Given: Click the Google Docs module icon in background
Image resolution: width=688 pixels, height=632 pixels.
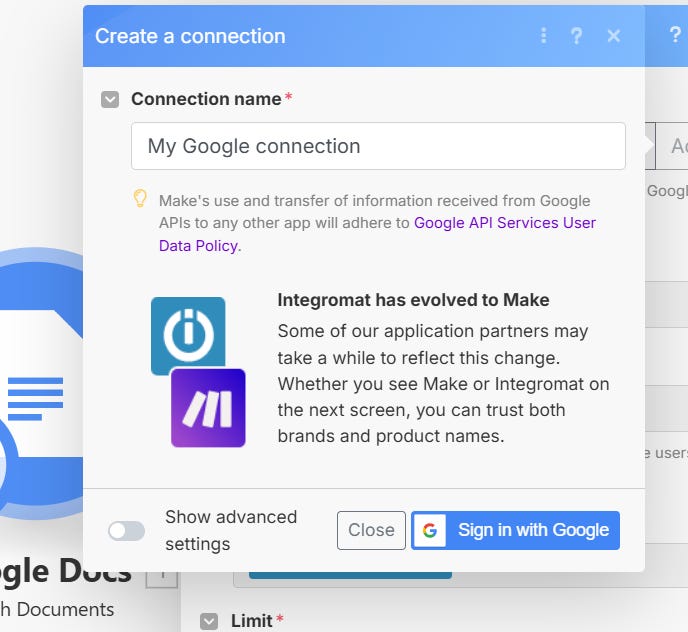Looking at the screenshot, I should click(x=42, y=384).
